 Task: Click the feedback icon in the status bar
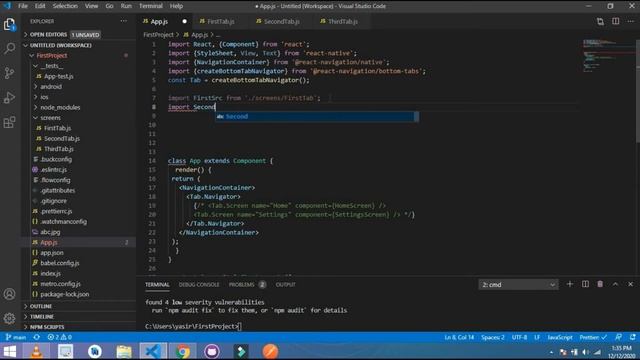pos(619,337)
